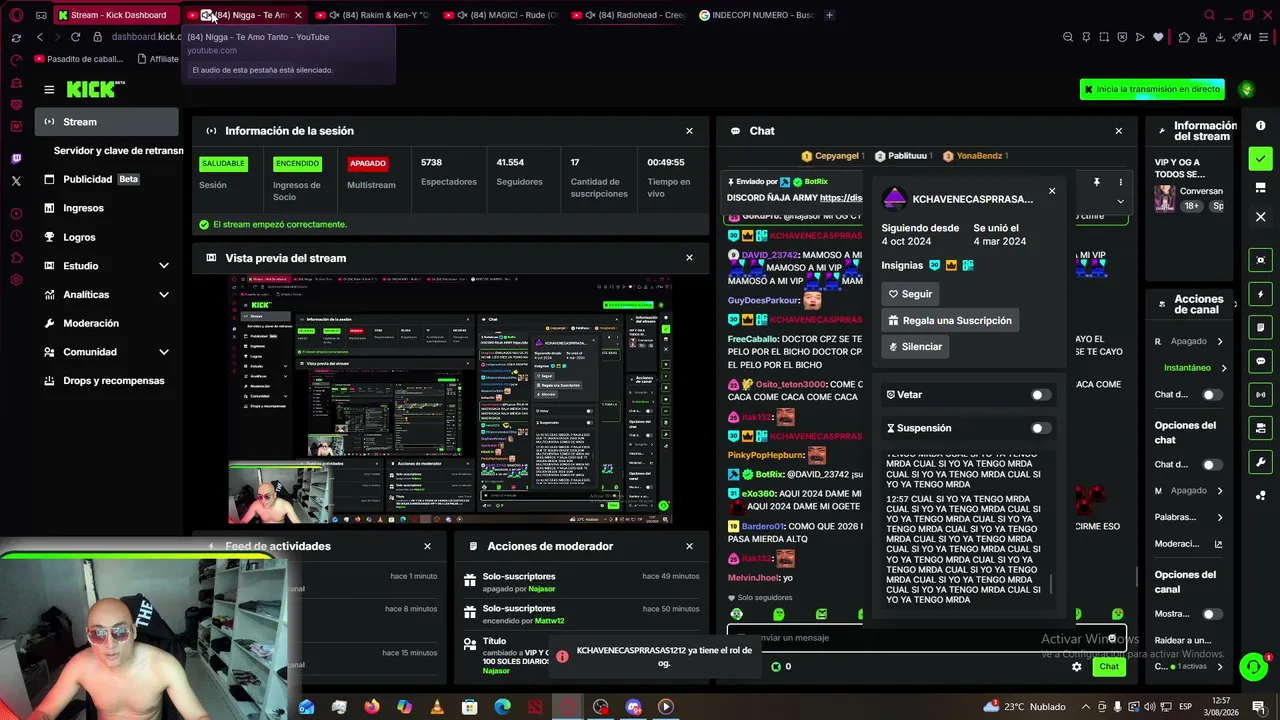Toggle the Mostra... switch

1211,614
